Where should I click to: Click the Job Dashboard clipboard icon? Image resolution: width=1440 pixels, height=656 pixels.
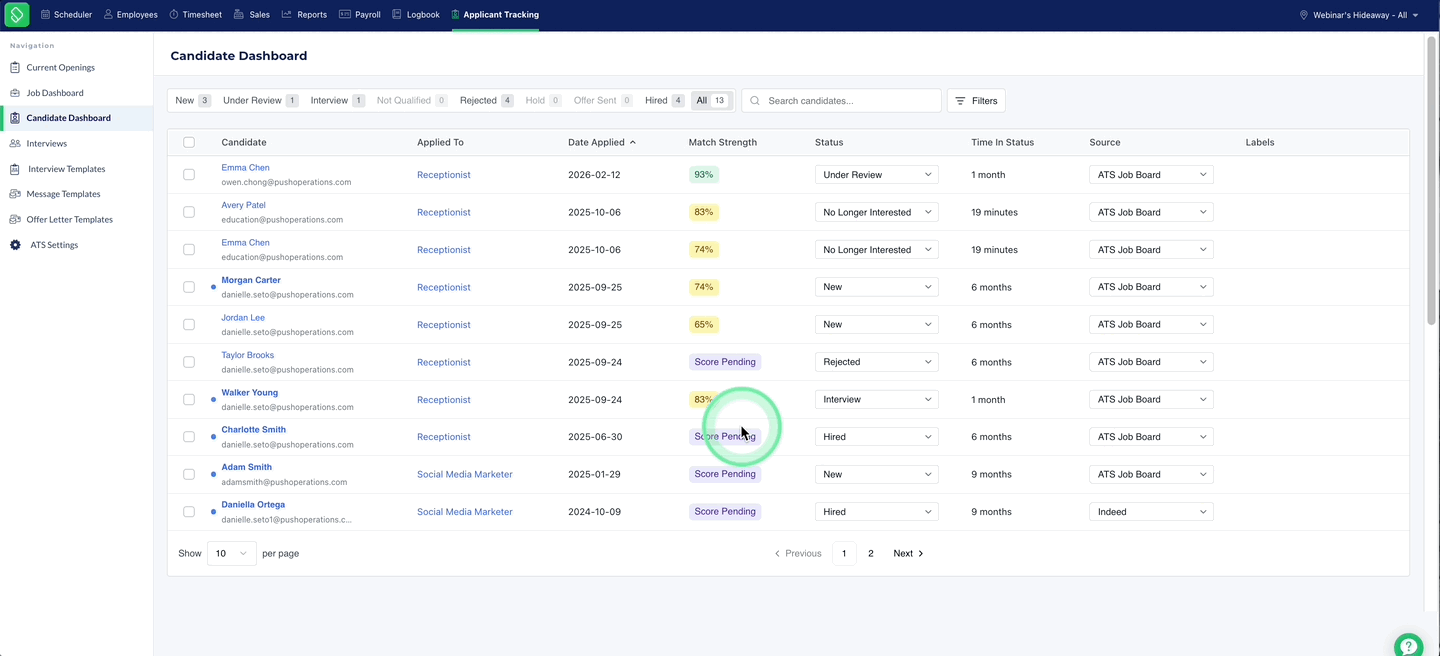tap(15, 93)
